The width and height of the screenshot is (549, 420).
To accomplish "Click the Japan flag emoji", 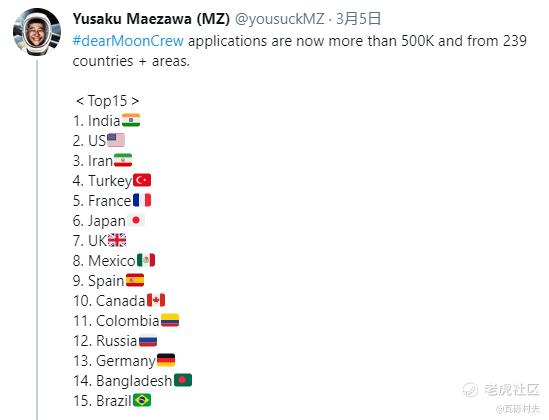I will [x=136, y=220].
